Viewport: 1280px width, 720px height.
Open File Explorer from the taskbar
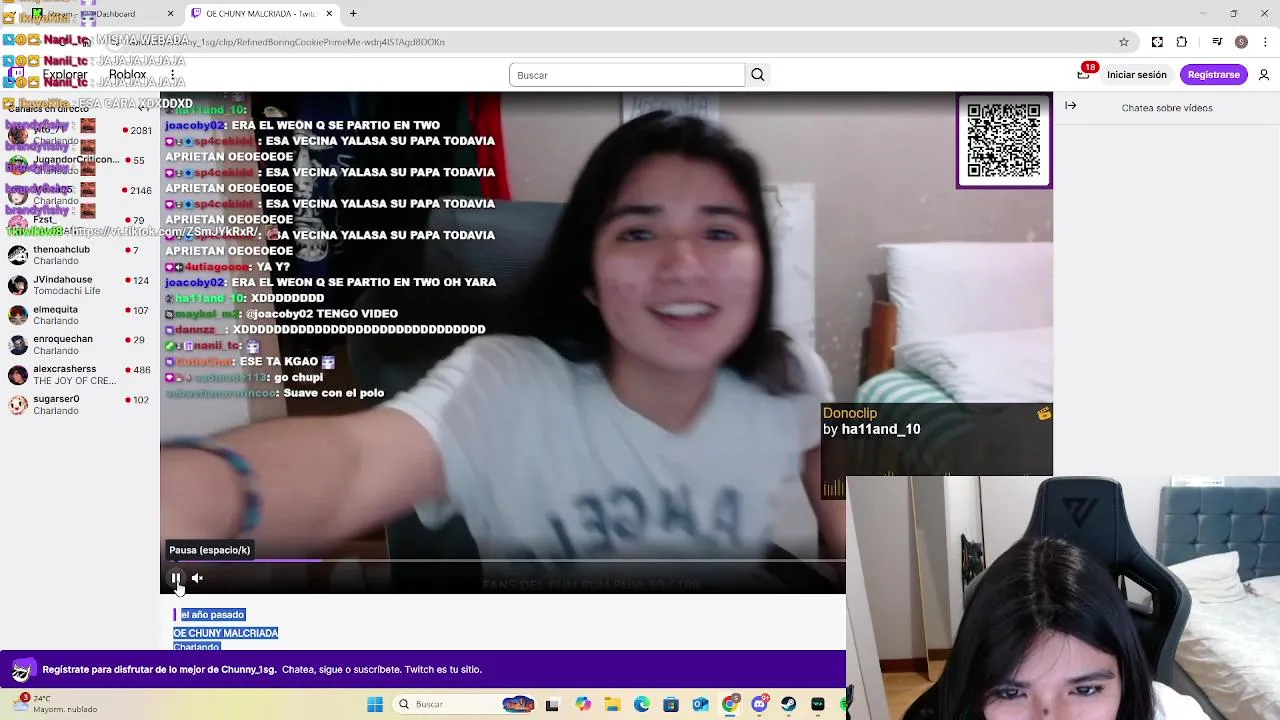[x=612, y=704]
